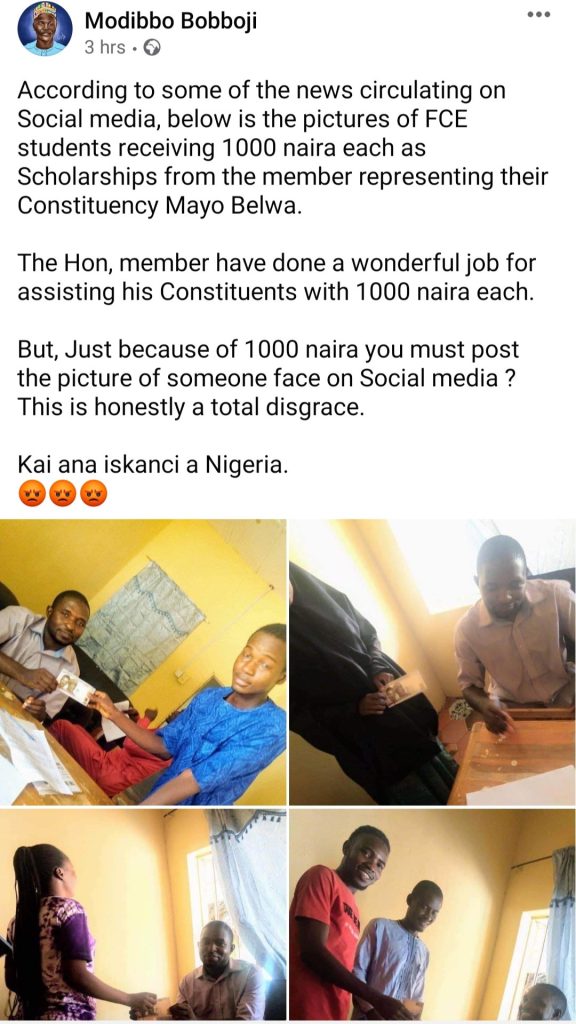
Task: Click text 'This is honestly a total disgrace'
Action: point(190,406)
